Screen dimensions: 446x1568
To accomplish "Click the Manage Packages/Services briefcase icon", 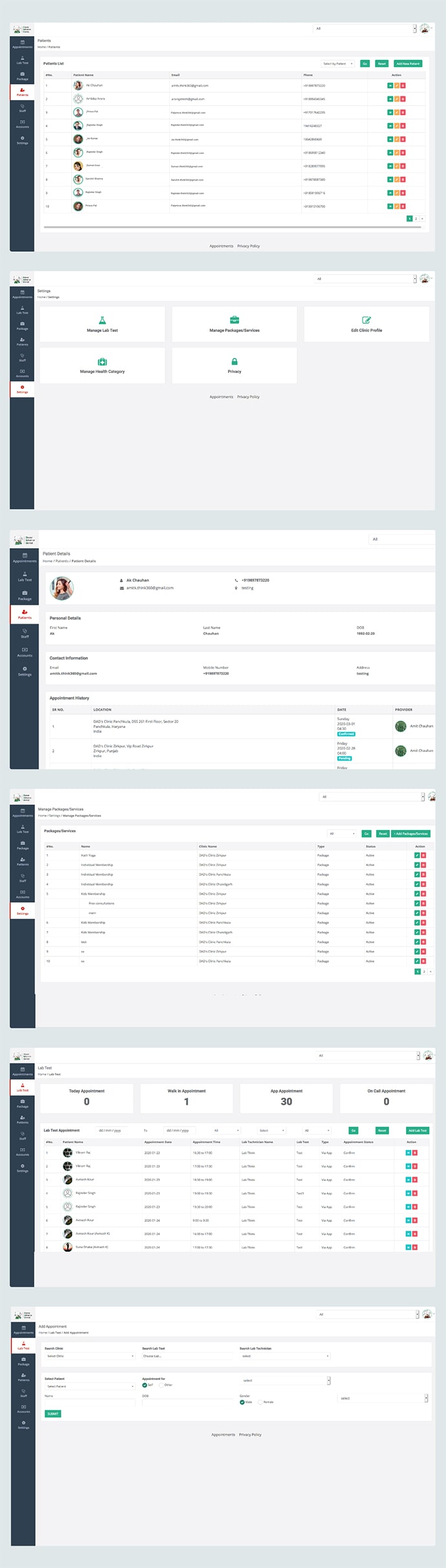I will 234,320.
